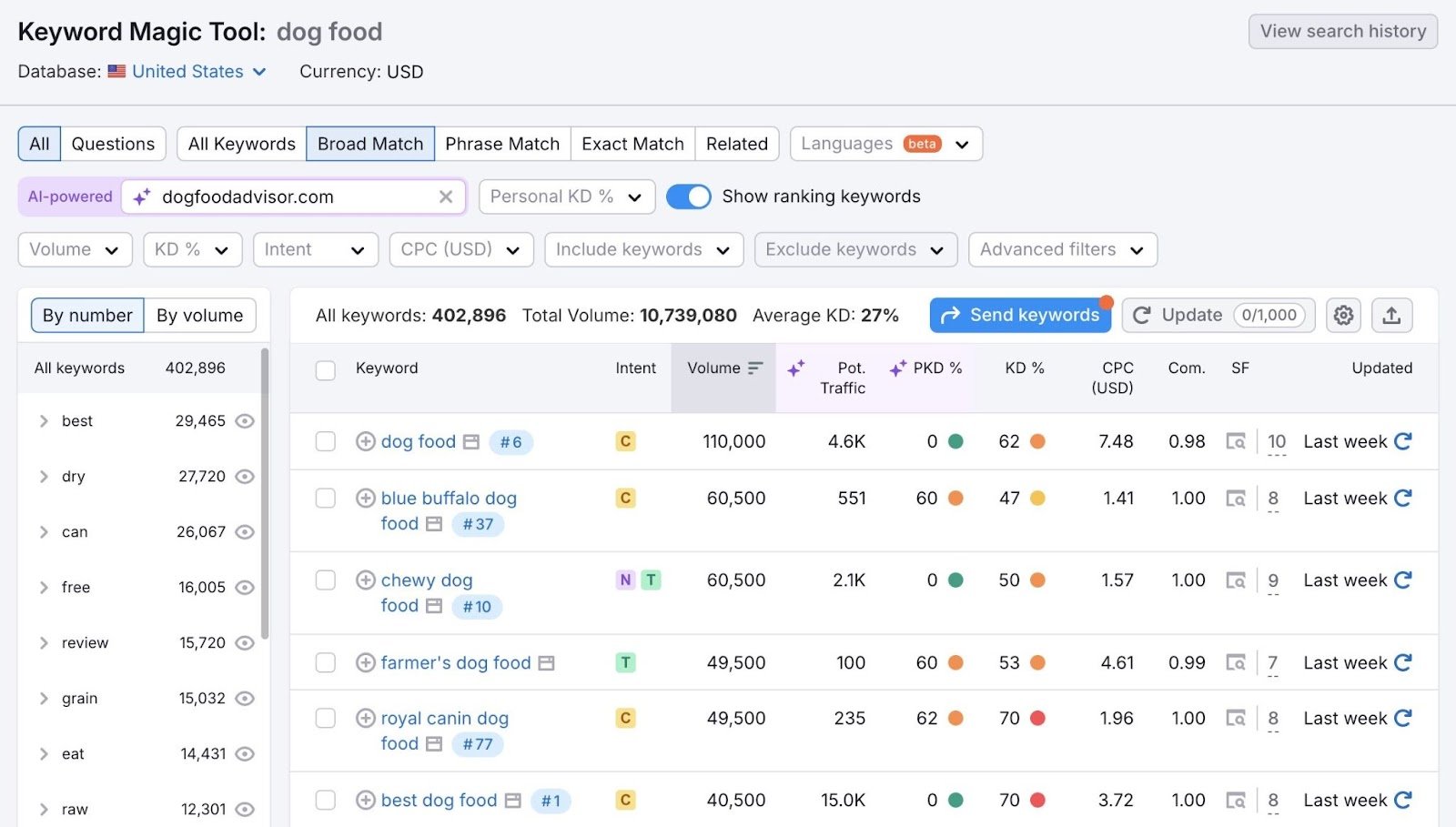Switch to the Questions tab
Screen dimensions: 1456x827
(113, 143)
